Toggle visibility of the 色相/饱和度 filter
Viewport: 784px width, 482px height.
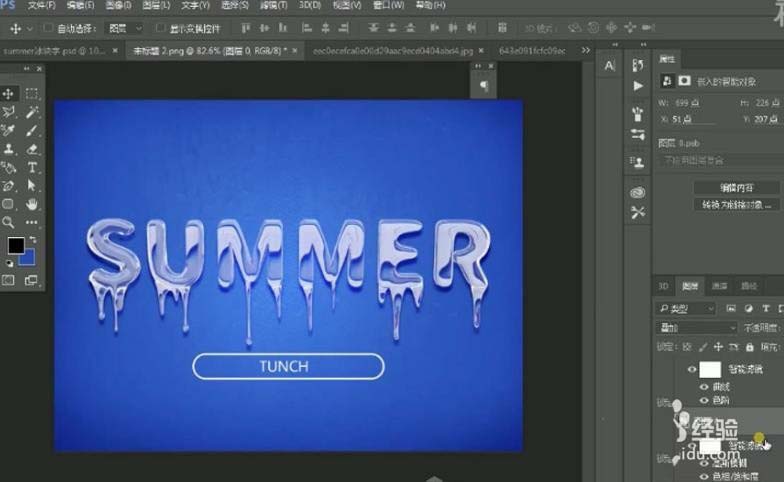pyautogui.click(x=704, y=476)
